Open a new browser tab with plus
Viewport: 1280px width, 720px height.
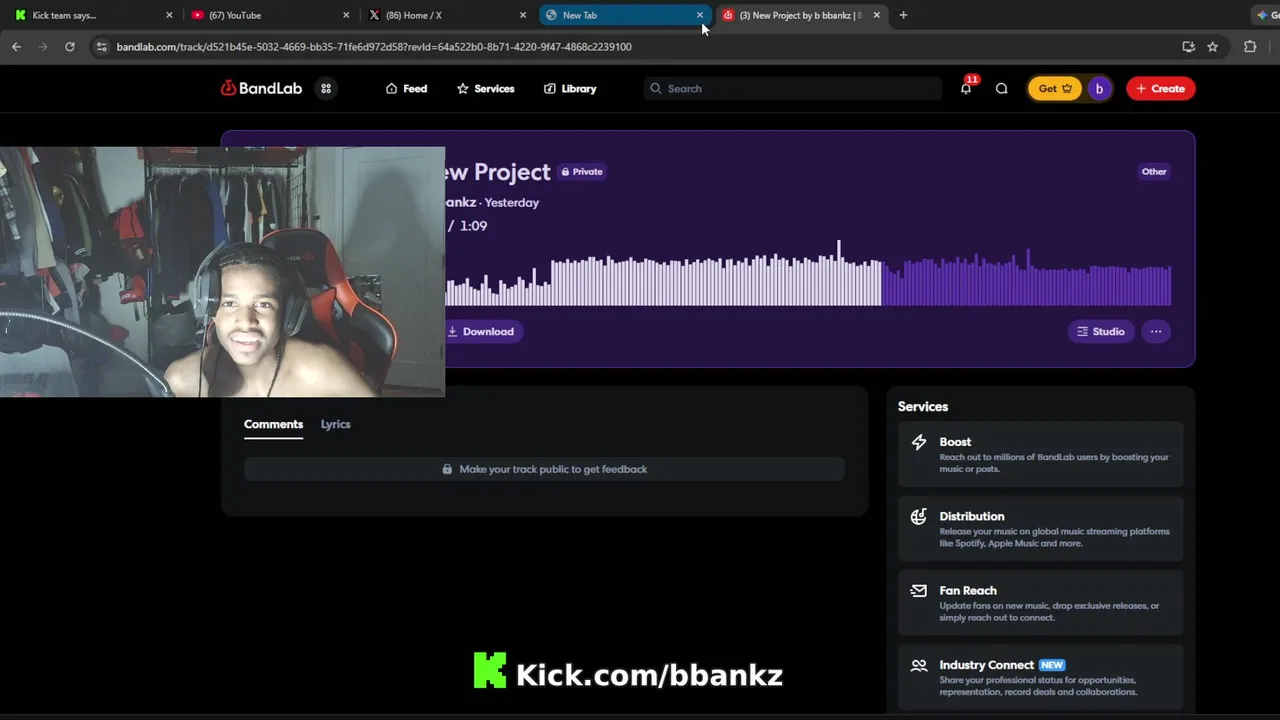coord(903,15)
